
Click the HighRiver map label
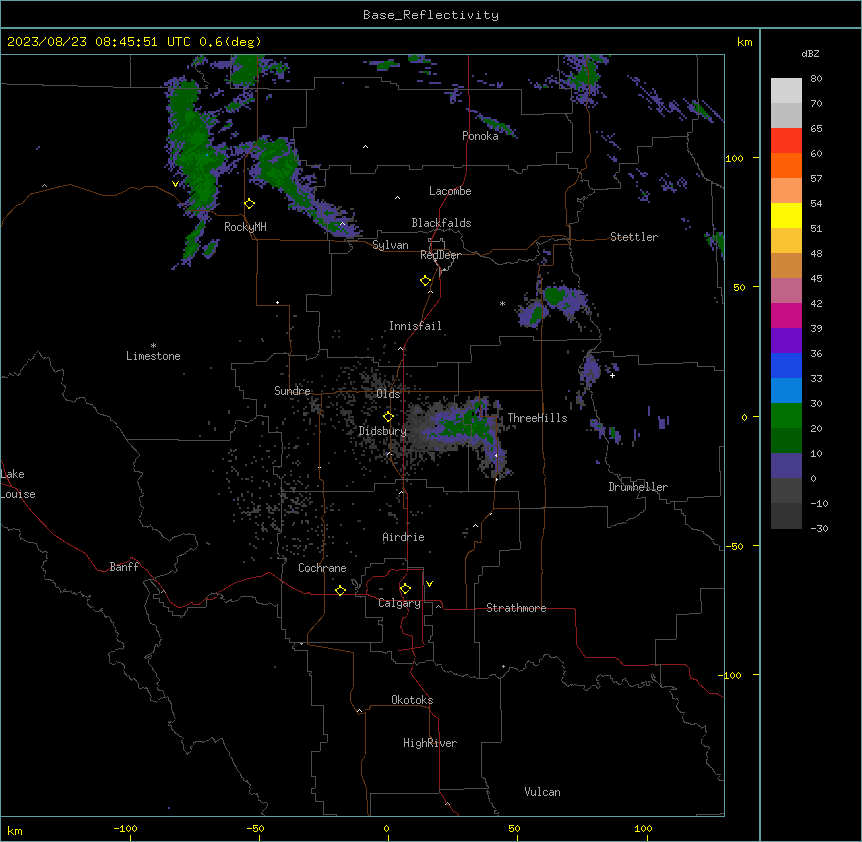(x=430, y=743)
